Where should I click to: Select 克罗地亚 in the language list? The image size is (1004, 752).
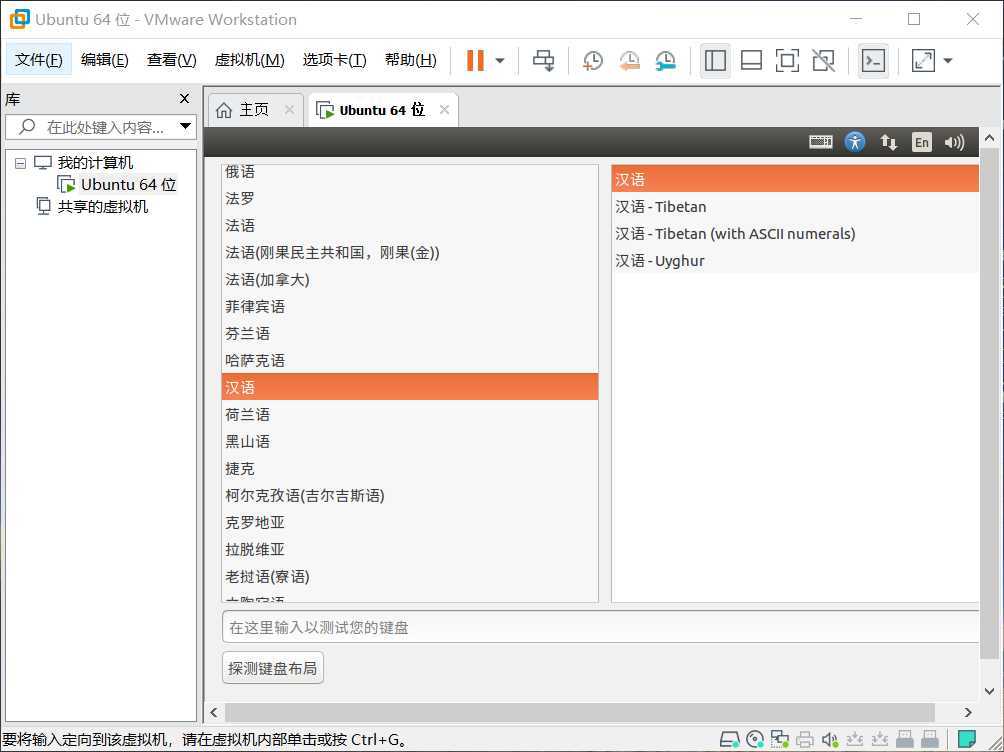coord(410,522)
